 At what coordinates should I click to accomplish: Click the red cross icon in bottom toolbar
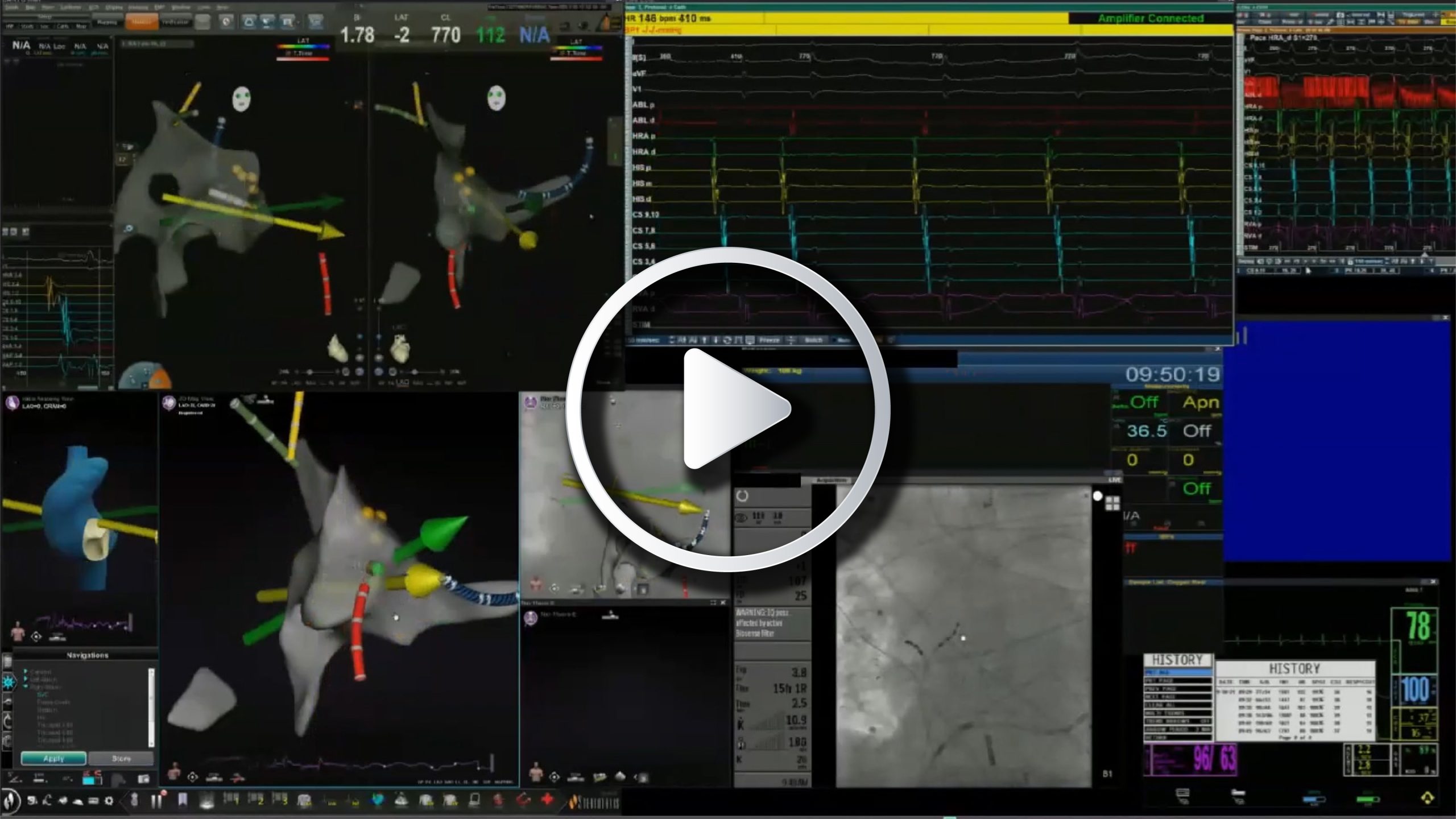548,800
